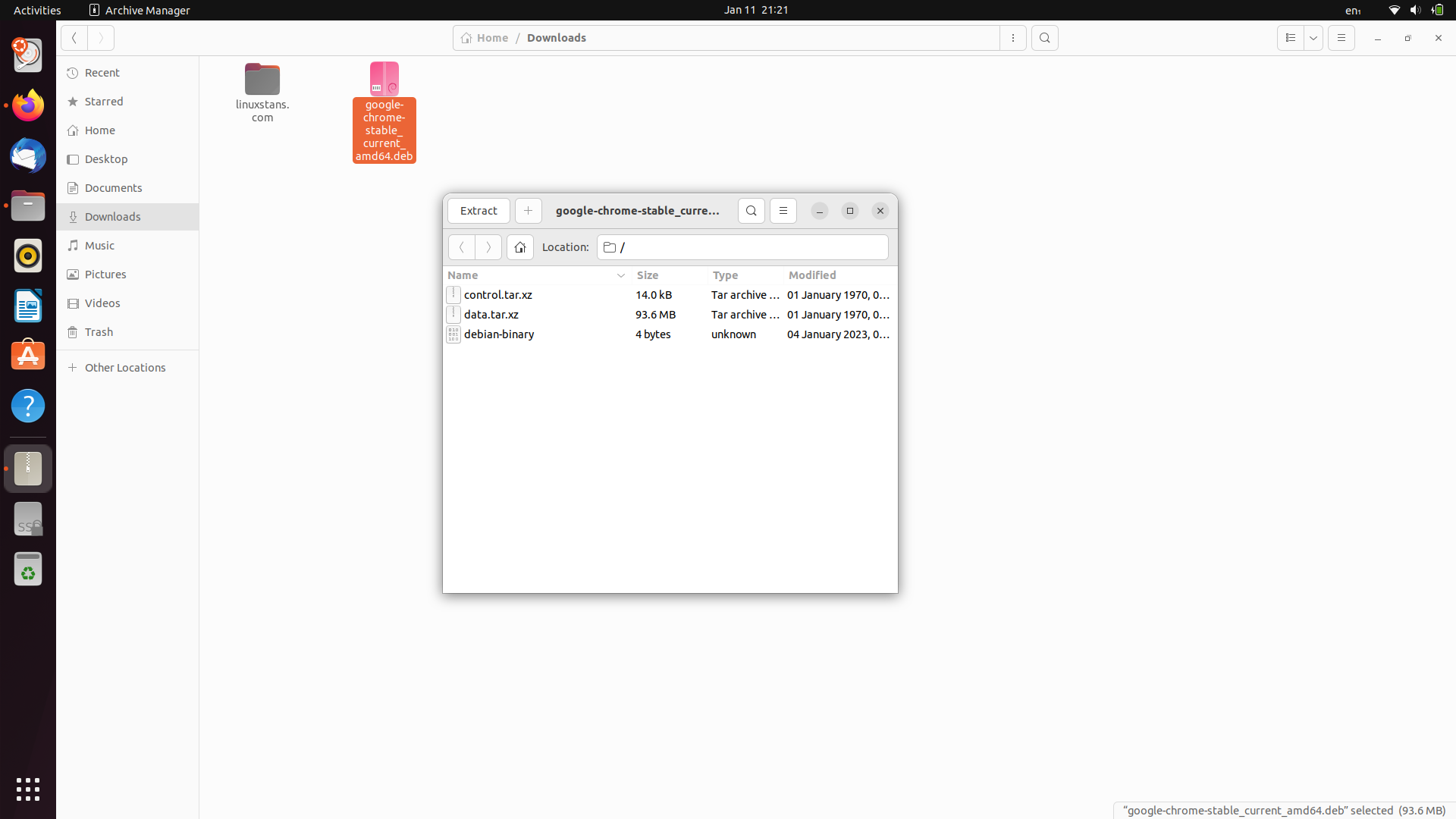Go to archive home location
Viewport: 1456px width, 819px height.
[x=520, y=247]
